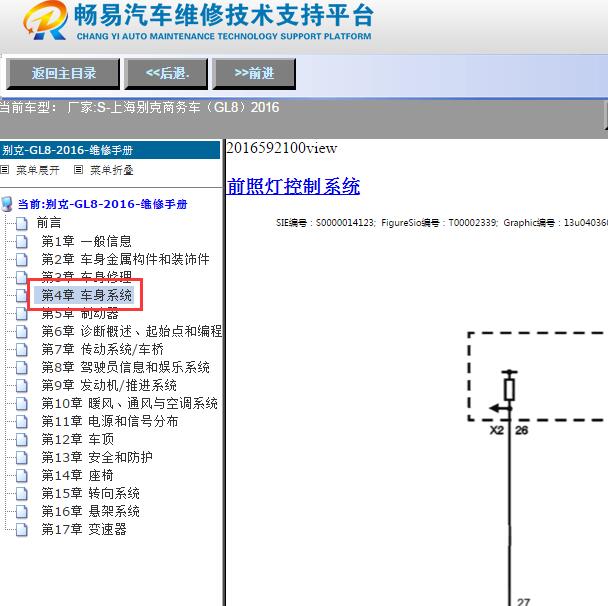
Task: Click 返回主目录 button
Action: click(63, 74)
